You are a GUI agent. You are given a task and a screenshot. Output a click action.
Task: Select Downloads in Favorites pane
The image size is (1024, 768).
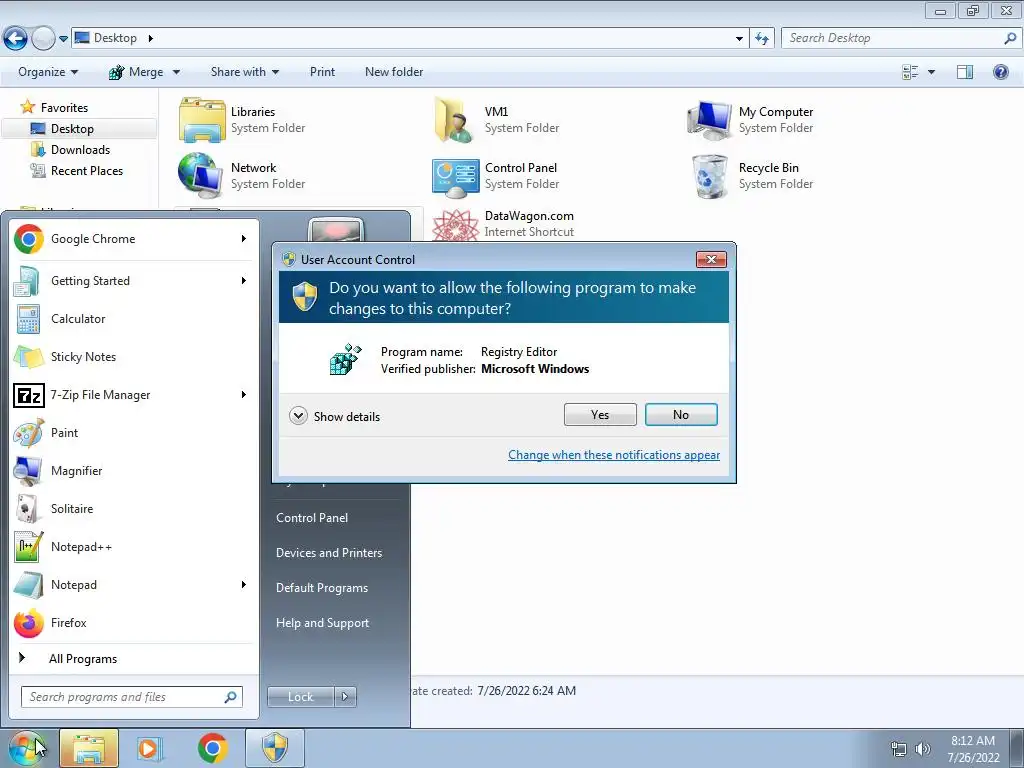point(80,150)
